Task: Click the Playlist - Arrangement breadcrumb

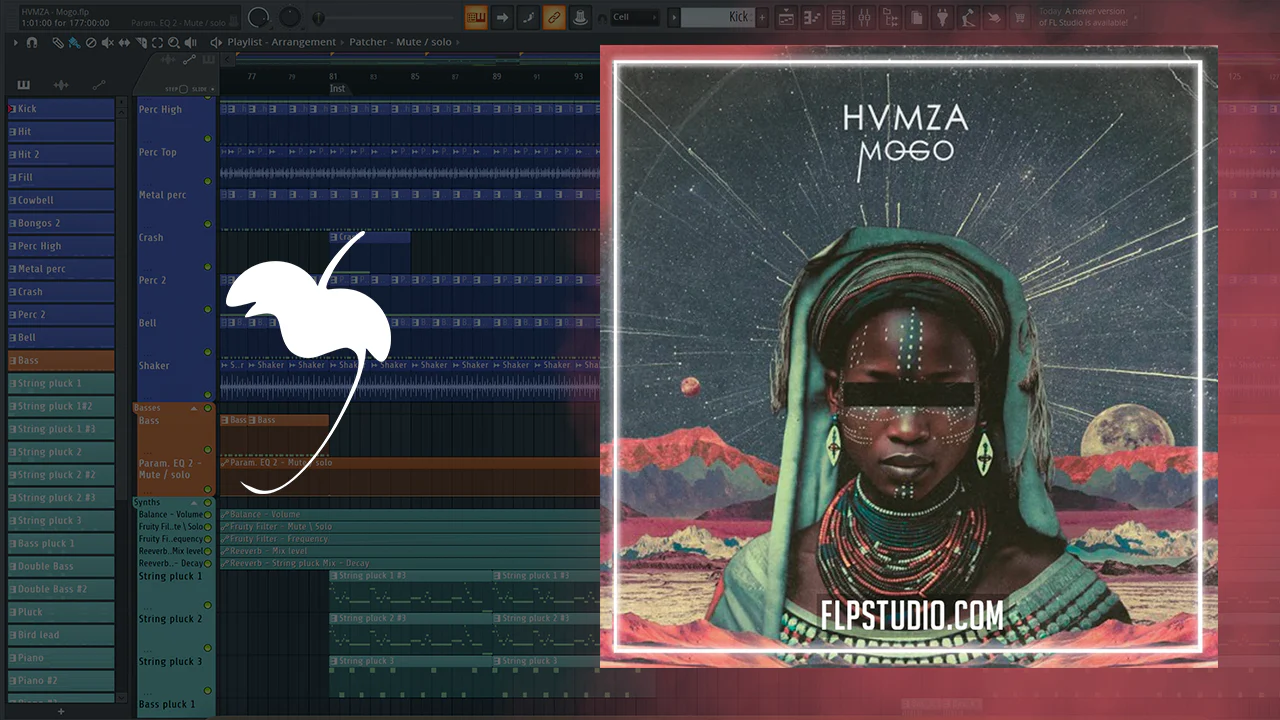Action: pyautogui.click(x=281, y=42)
